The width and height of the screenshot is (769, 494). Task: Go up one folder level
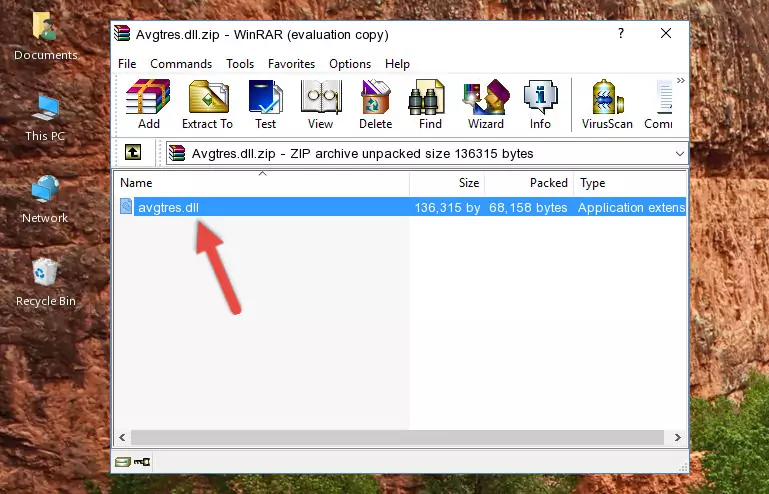133,153
